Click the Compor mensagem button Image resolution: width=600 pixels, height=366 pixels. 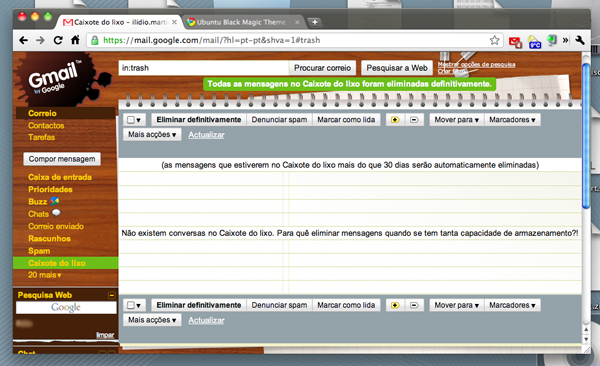pos(62,159)
